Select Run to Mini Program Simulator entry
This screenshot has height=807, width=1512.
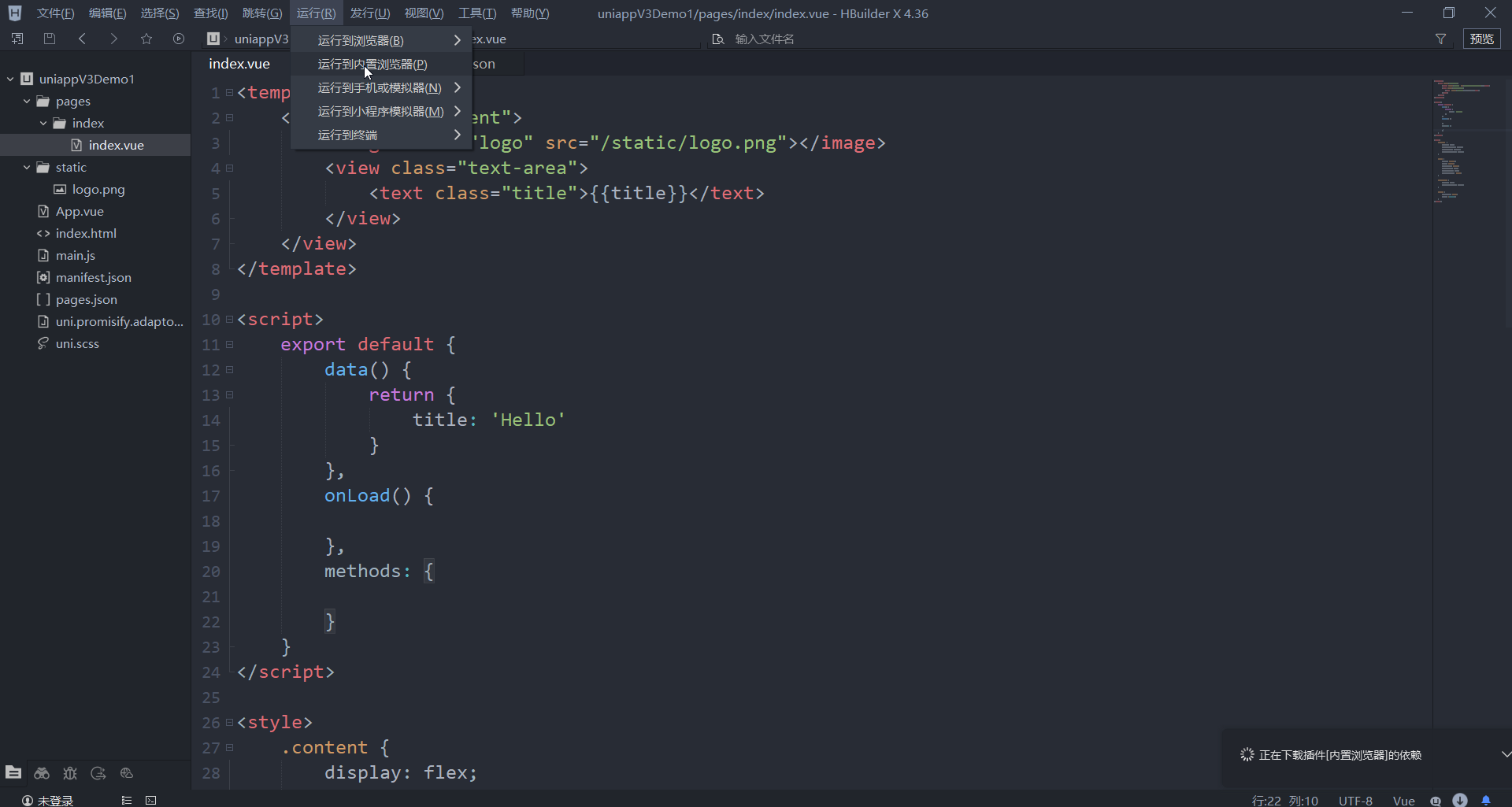click(381, 111)
